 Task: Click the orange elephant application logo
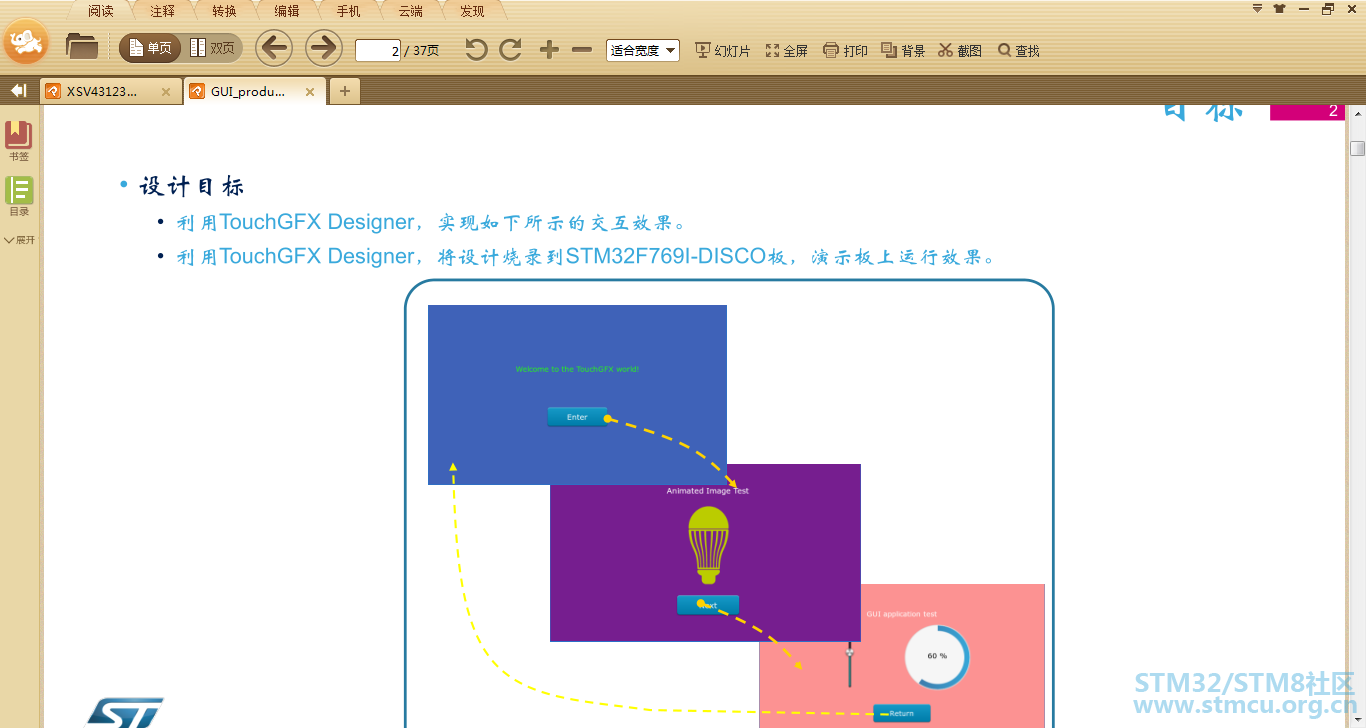click(x=26, y=42)
